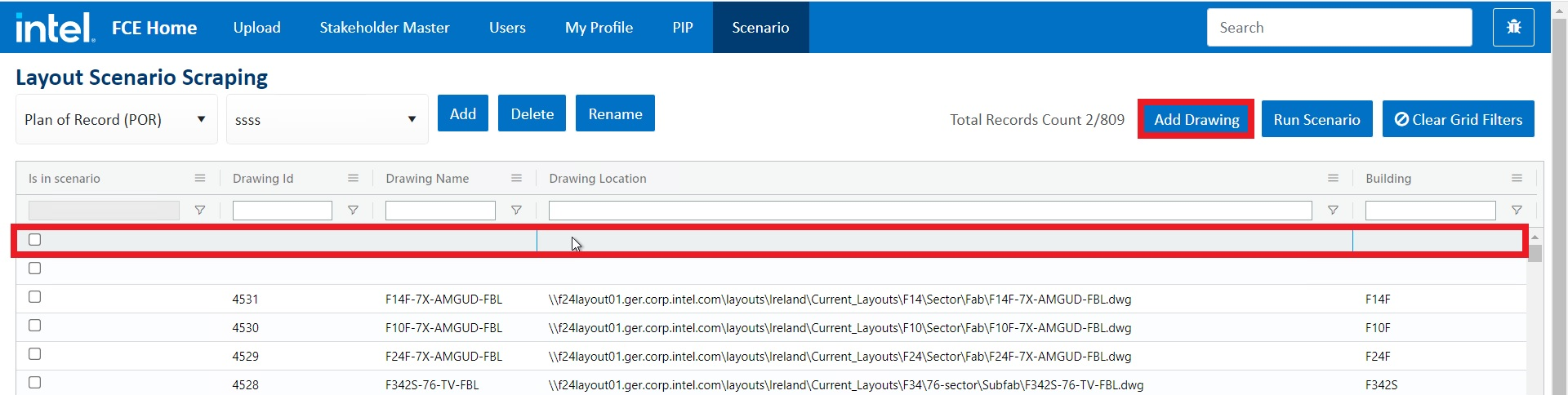Open the Drawing Id column menu icon
The width and height of the screenshot is (1568, 395).
(x=353, y=178)
